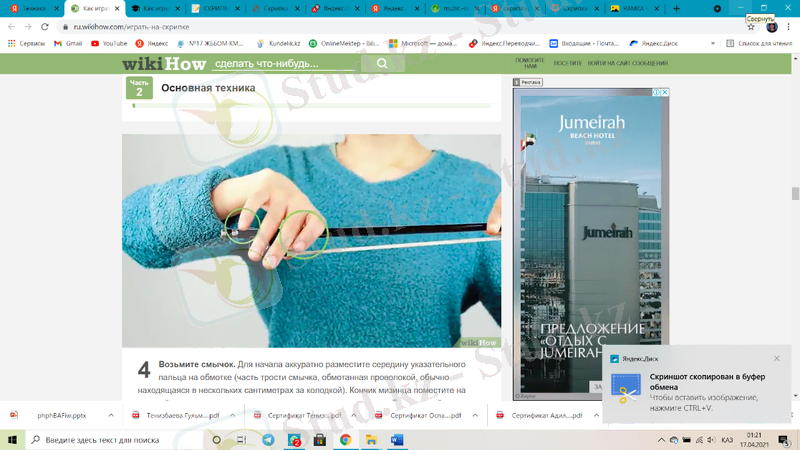This screenshot has width=800, height=450.
Task: Open the Windows action center notifications
Action: pyautogui.click(x=784, y=440)
